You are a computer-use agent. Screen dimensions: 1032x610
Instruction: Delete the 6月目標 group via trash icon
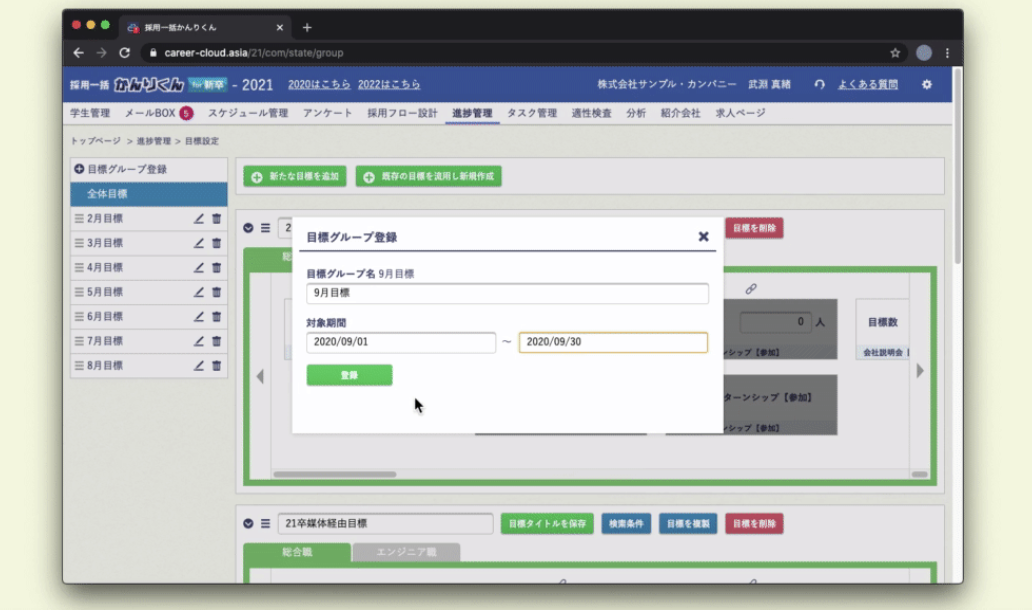pyautogui.click(x=217, y=317)
